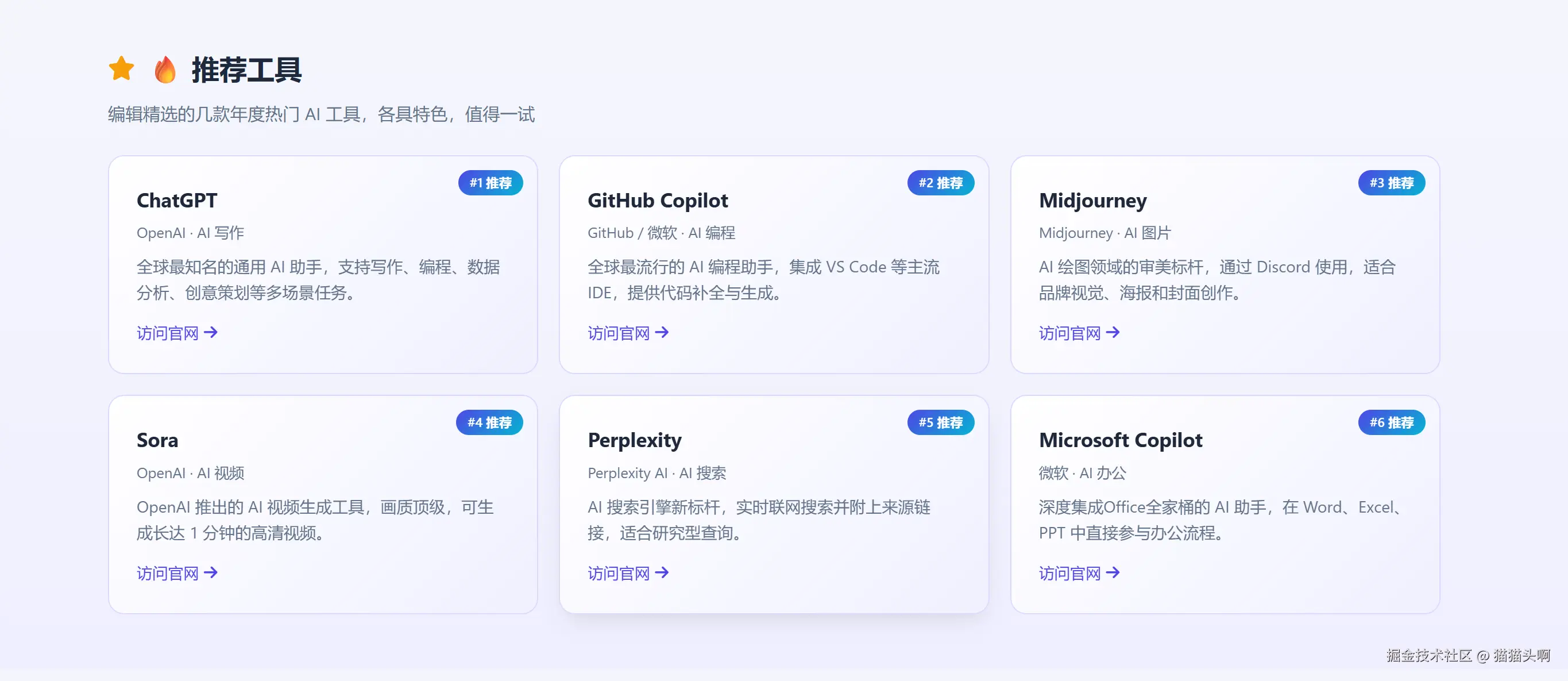This screenshot has width=1568, height=681.
Task: Select the Midjourney card title
Action: pos(1092,201)
